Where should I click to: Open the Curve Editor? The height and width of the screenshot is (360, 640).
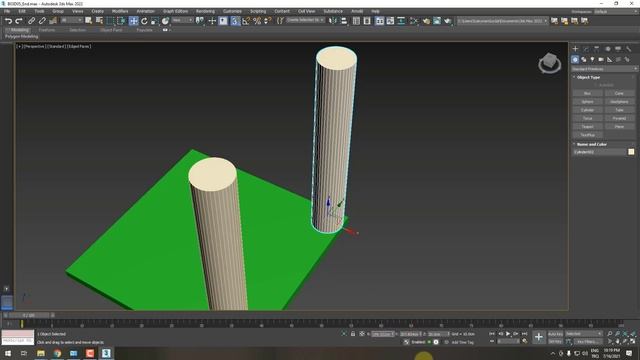click(391, 20)
